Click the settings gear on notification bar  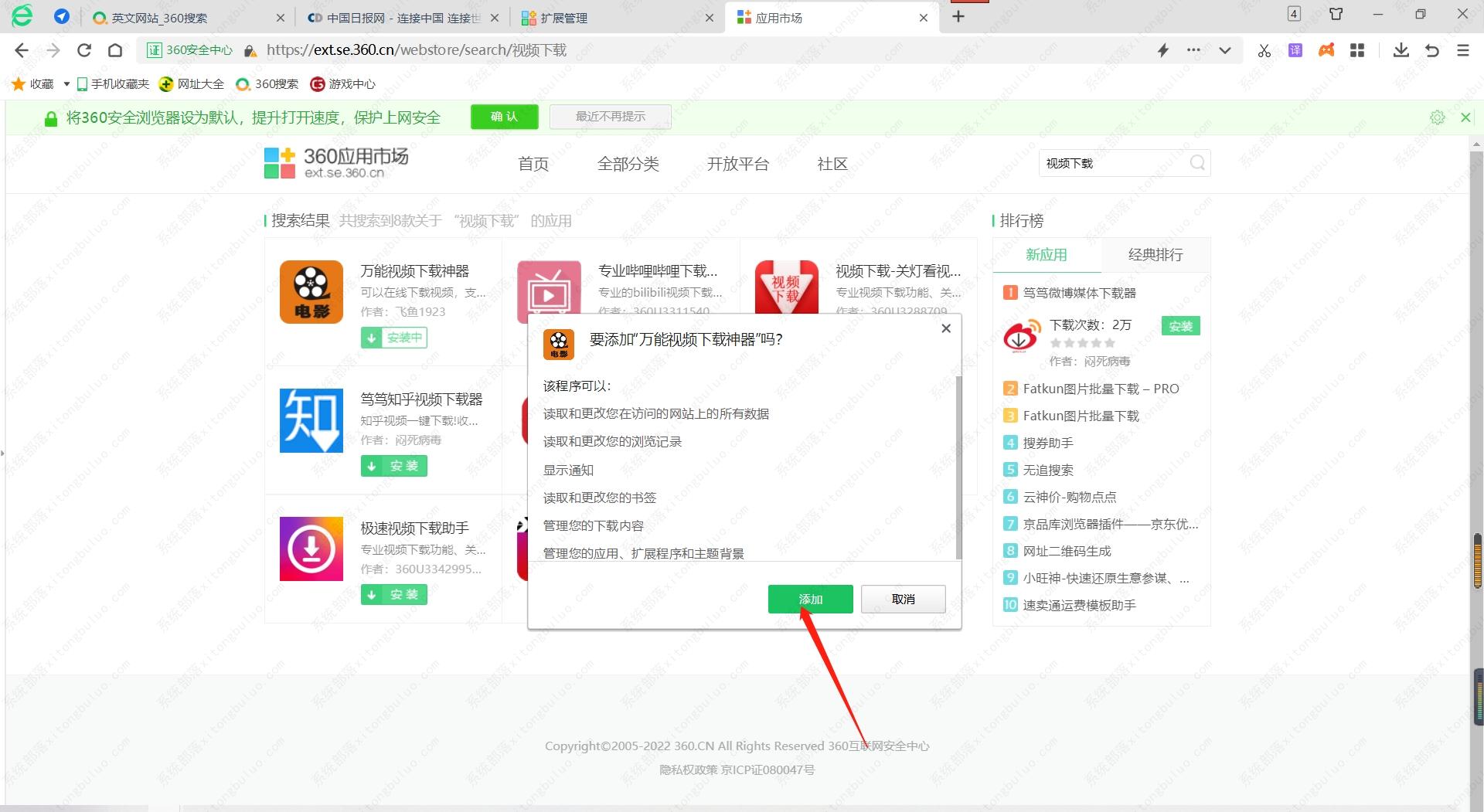(x=1437, y=117)
